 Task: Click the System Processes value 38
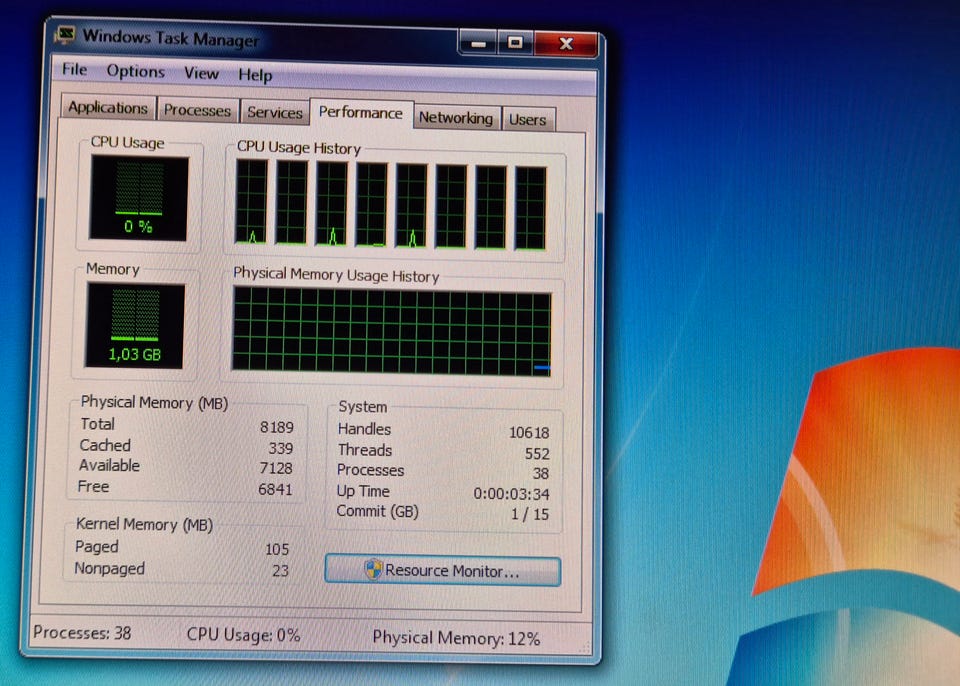point(541,473)
